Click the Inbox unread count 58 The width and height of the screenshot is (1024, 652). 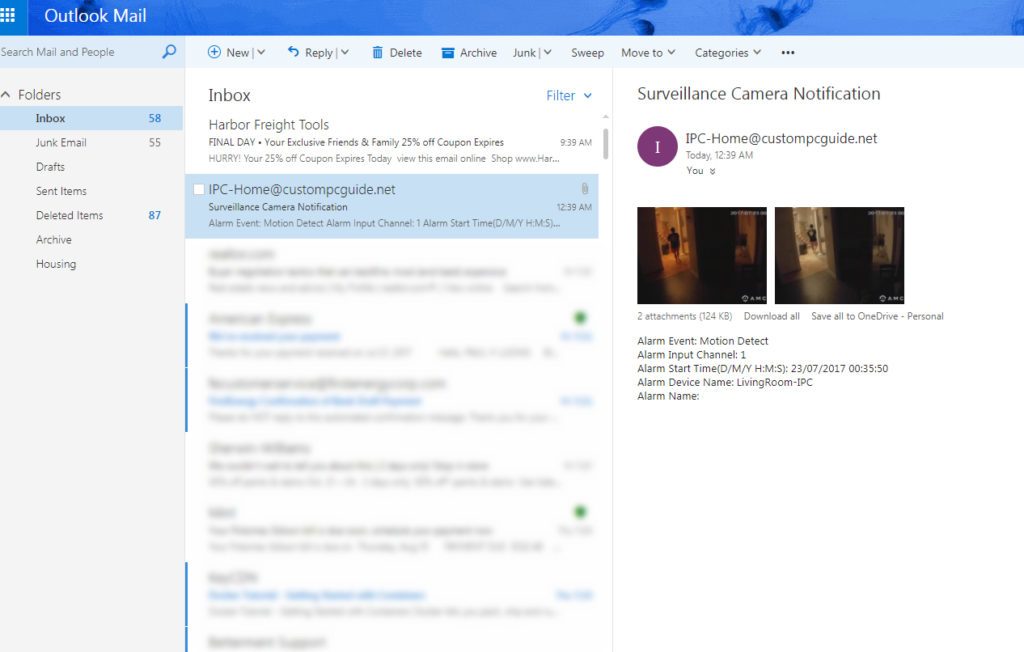[x=155, y=118]
